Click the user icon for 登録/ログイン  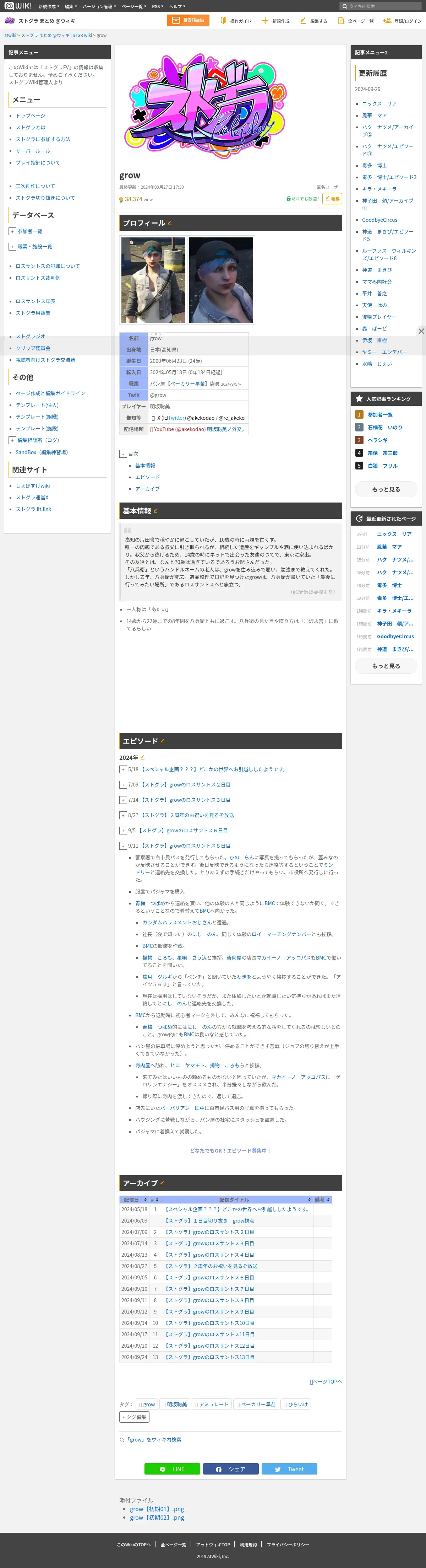click(x=387, y=21)
